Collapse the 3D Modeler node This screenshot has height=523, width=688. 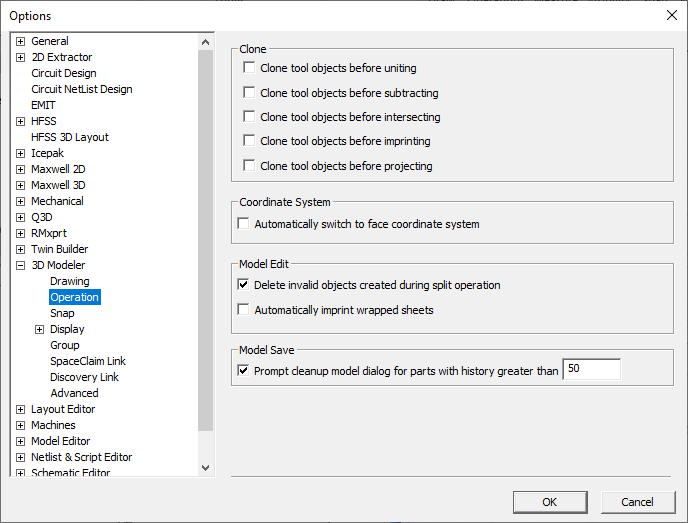pos(20,265)
